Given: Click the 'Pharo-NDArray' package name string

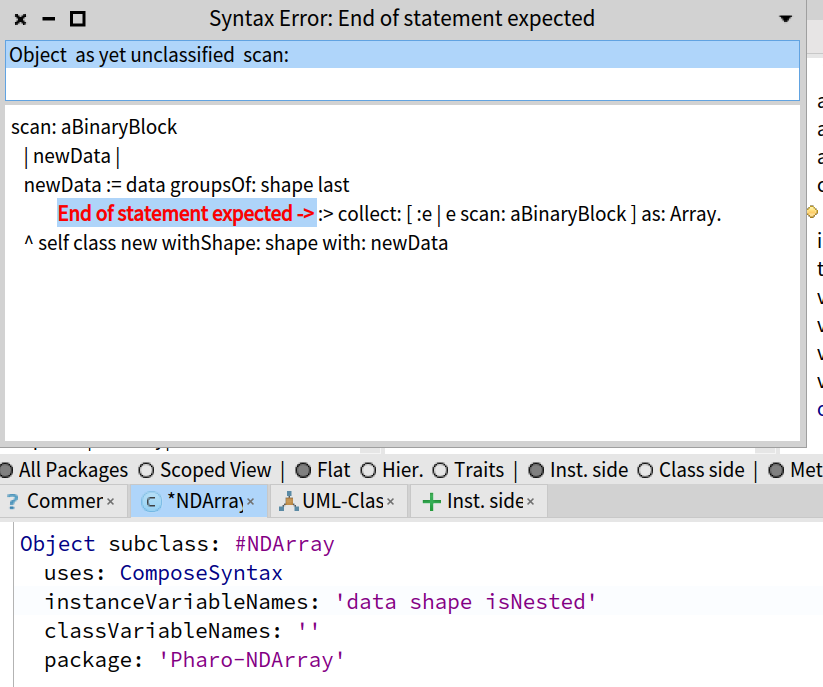Looking at the screenshot, I should click(x=251, y=660).
